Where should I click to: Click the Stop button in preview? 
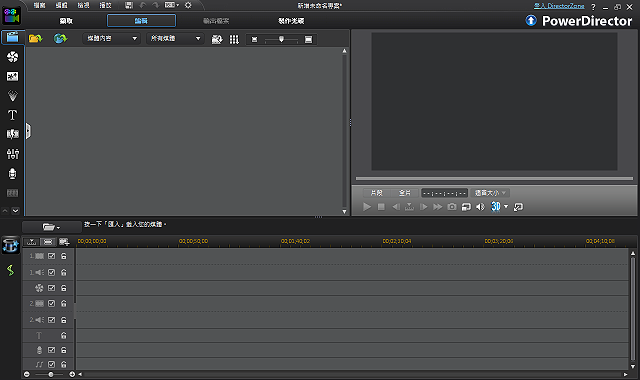[381, 207]
